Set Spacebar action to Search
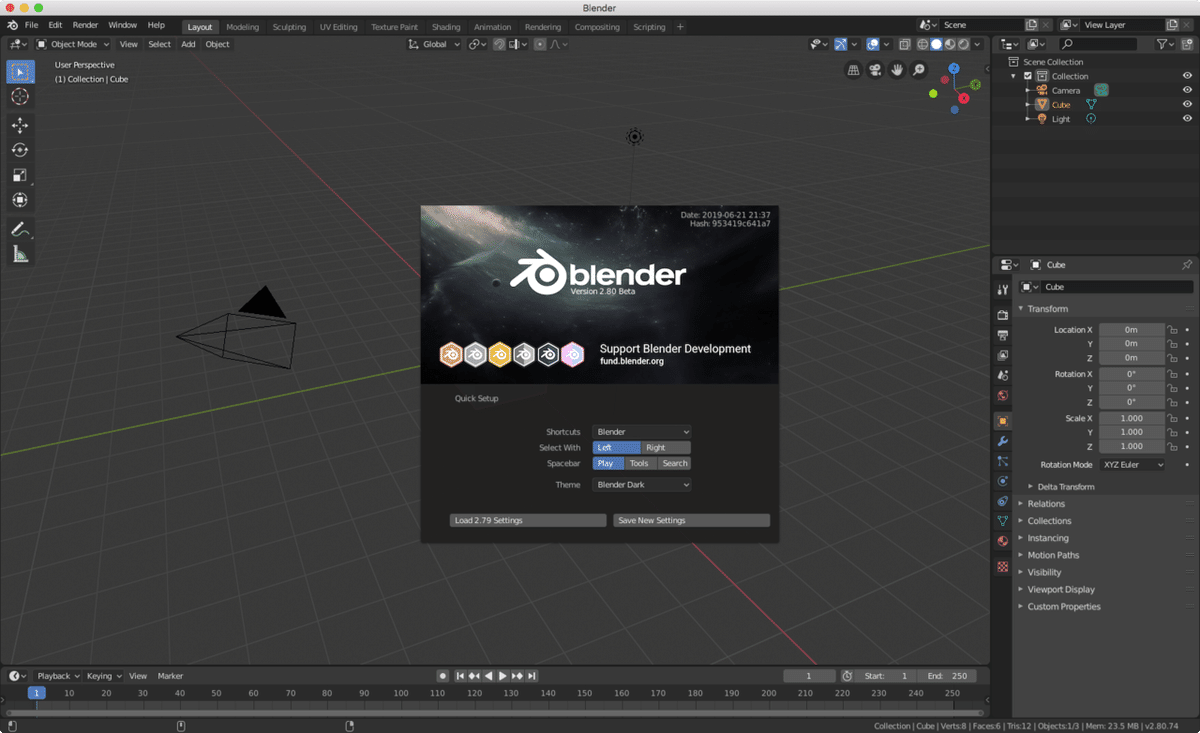This screenshot has width=1200, height=733. pos(675,463)
